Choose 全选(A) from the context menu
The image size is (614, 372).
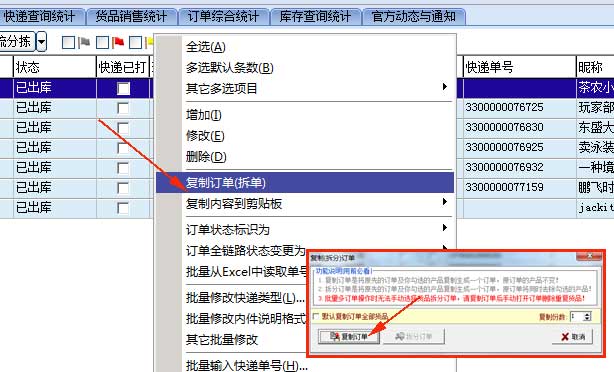coord(305,47)
